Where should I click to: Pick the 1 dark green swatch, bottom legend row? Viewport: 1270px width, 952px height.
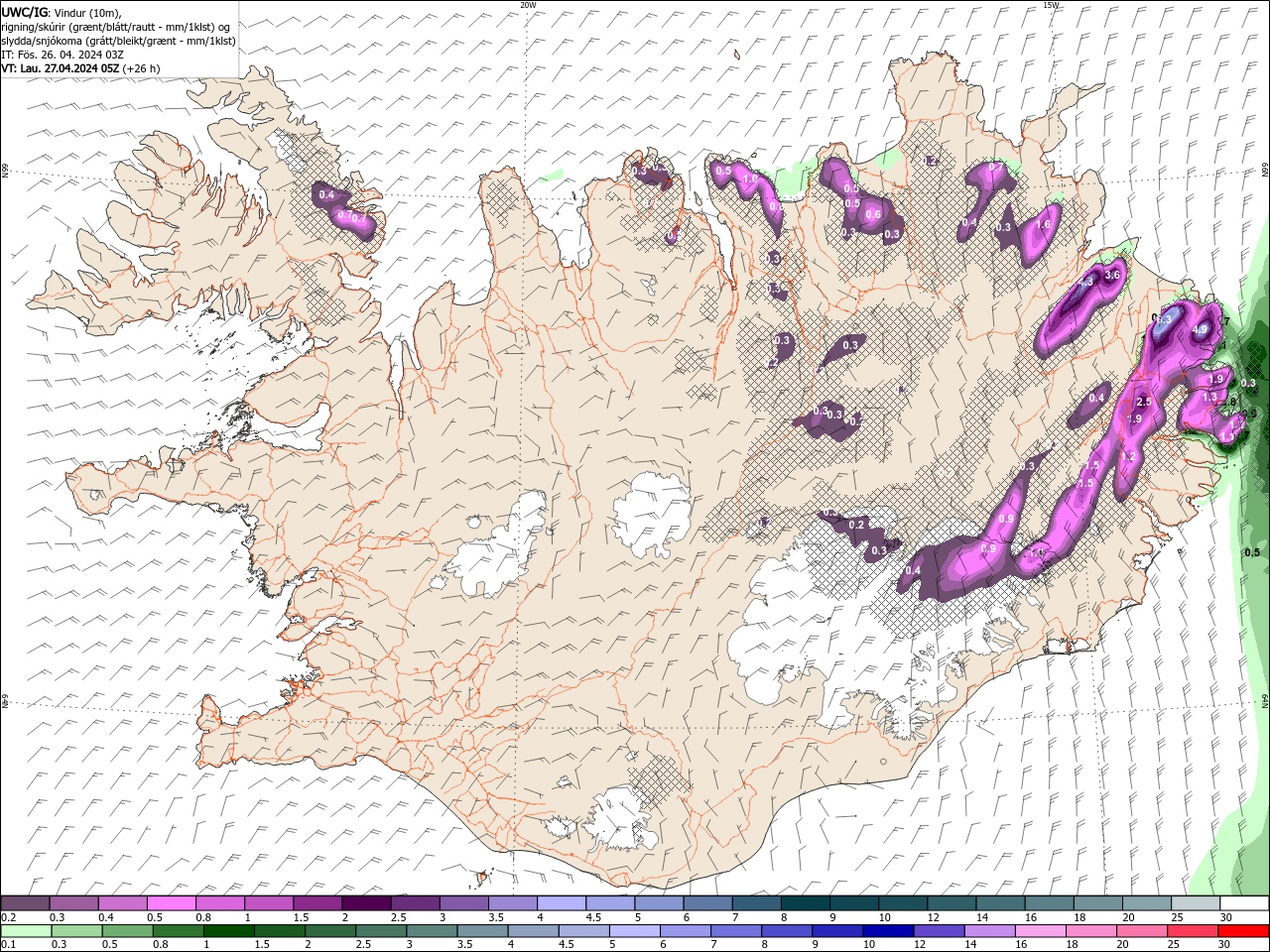229,931
